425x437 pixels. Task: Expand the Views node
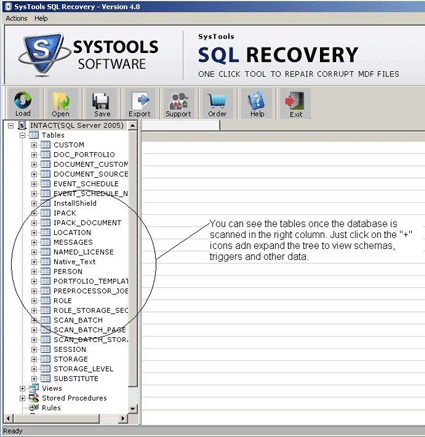pos(22,388)
